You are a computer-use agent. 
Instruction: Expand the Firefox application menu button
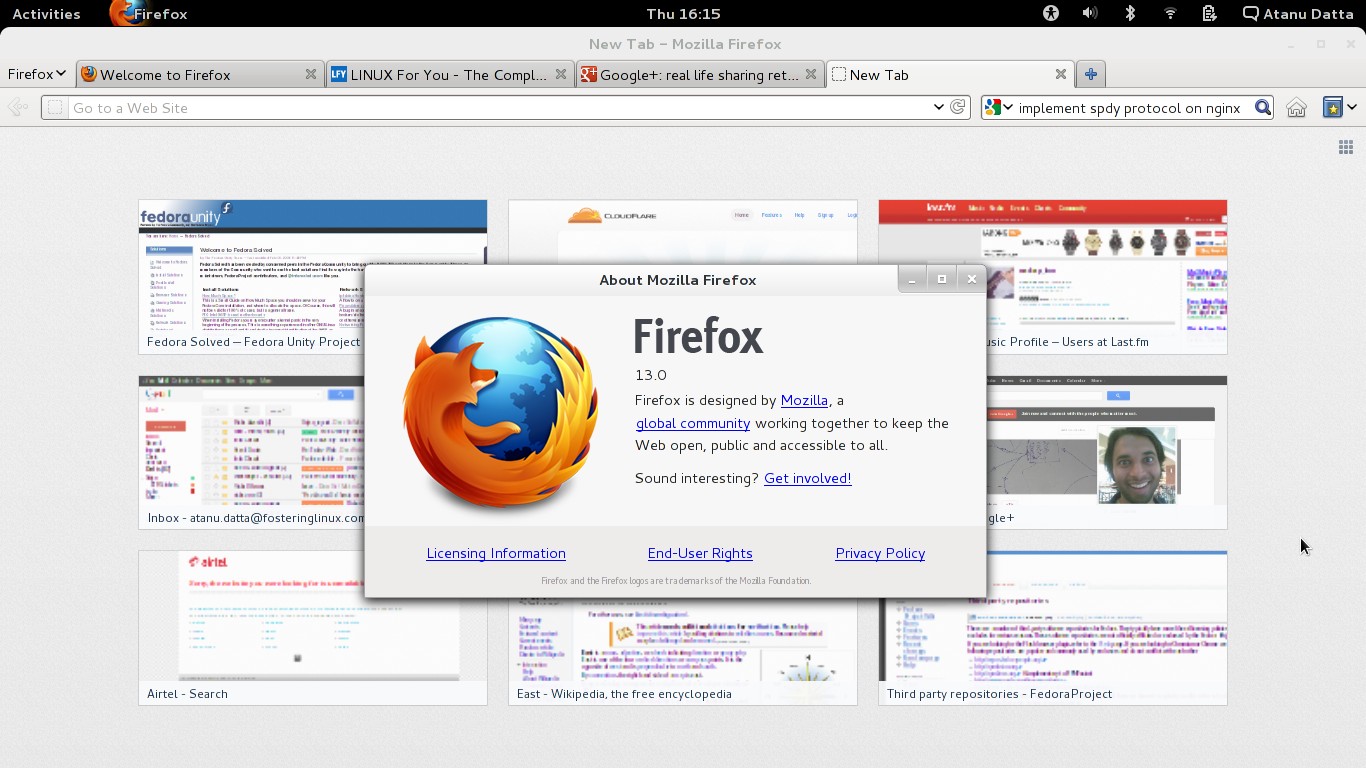coord(36,74)
